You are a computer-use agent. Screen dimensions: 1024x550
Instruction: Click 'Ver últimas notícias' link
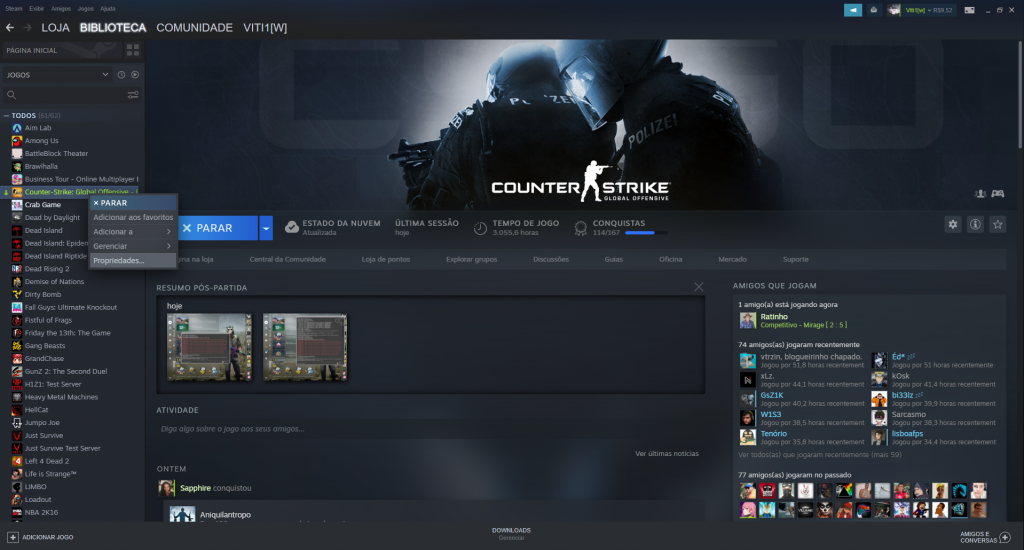pyautogui.click(x=667, y=453)
